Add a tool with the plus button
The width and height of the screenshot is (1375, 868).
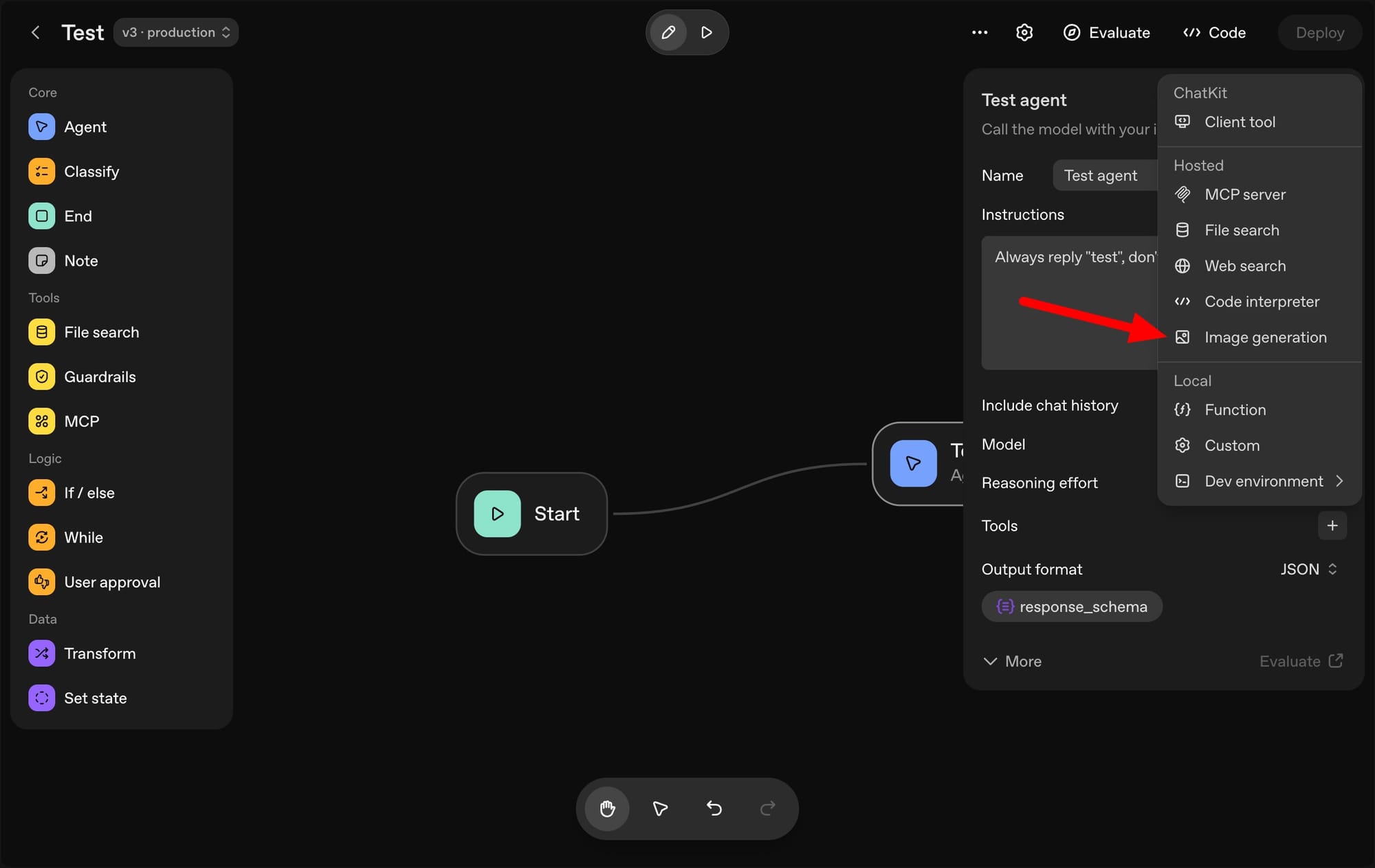pos(1332,526)
